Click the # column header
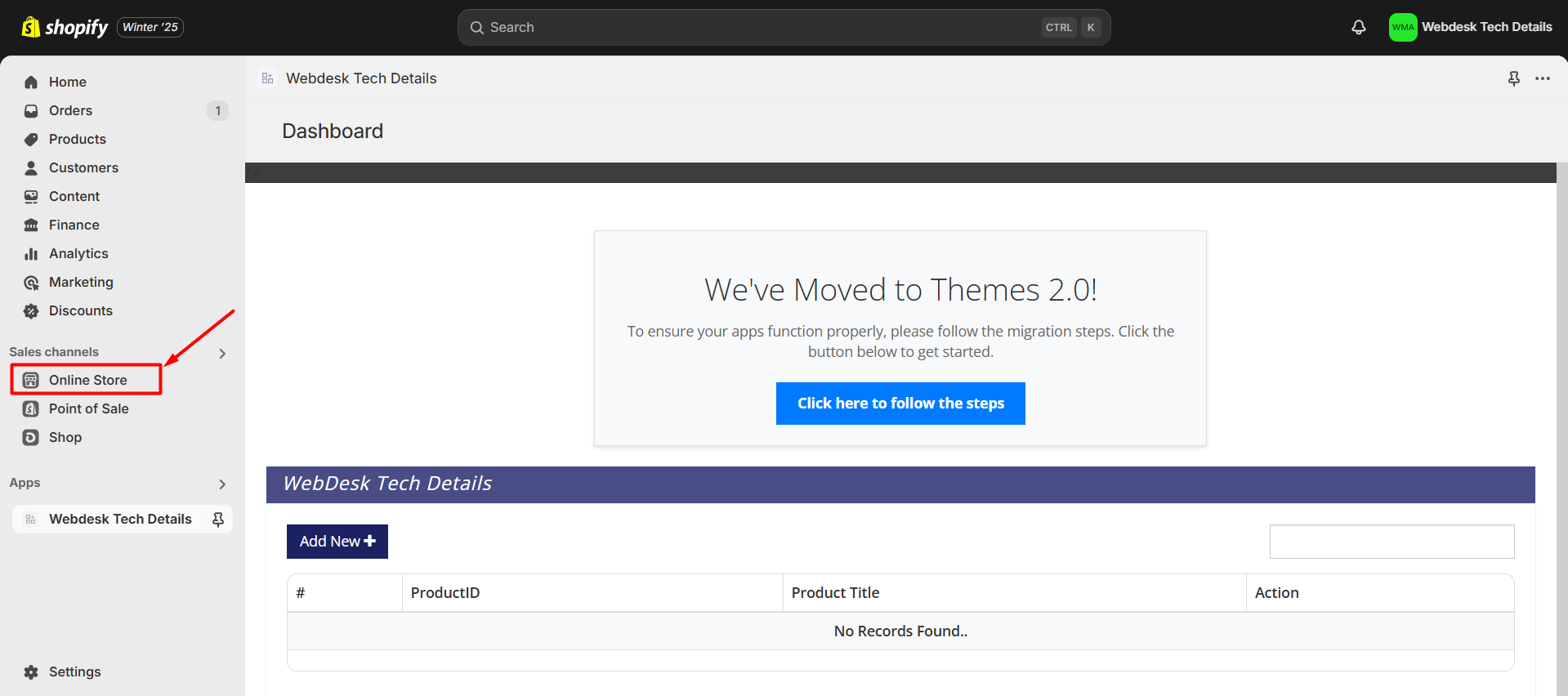This screenshot has width=1568, height=696. pos(345,593)
